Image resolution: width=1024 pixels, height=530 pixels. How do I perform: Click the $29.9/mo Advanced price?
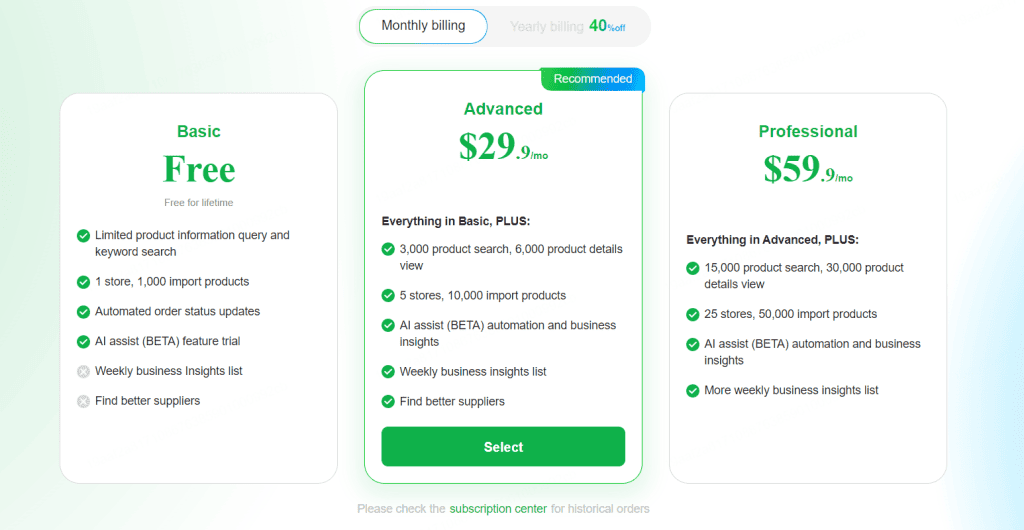[x=503, y=147]
